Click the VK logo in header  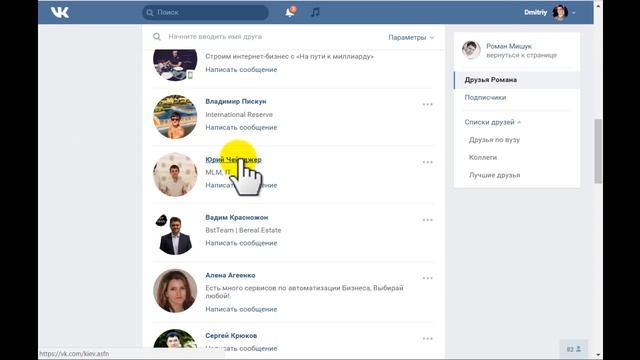pos(60,12)
